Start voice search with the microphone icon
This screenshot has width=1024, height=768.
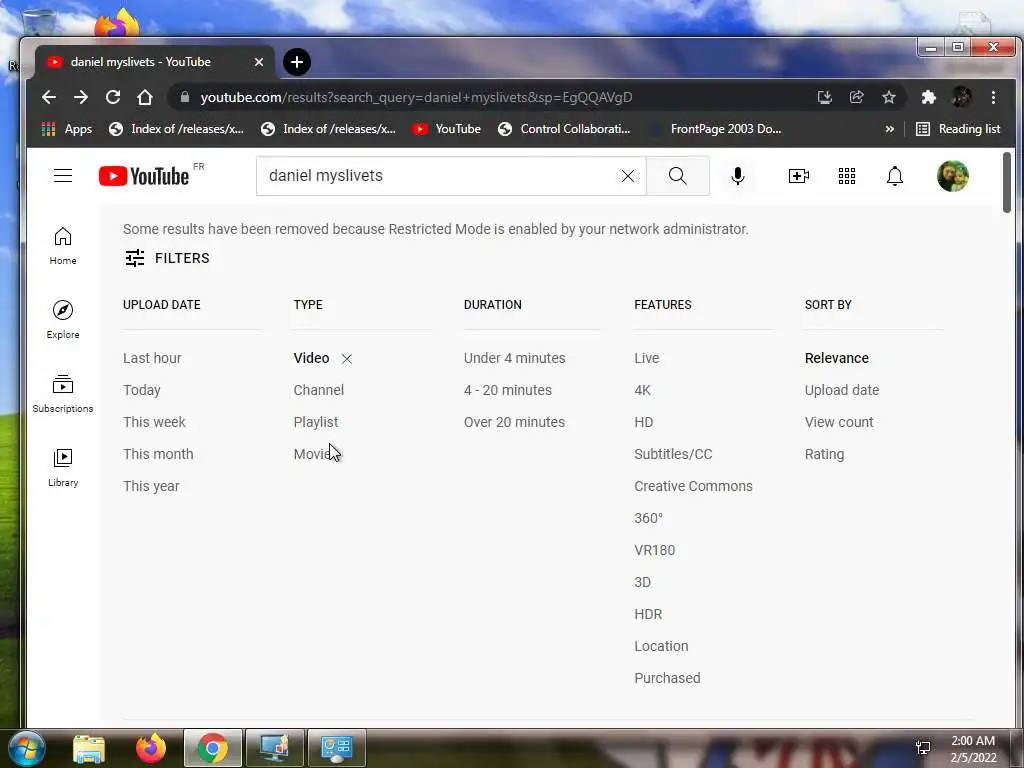click(x=737, y=176)
